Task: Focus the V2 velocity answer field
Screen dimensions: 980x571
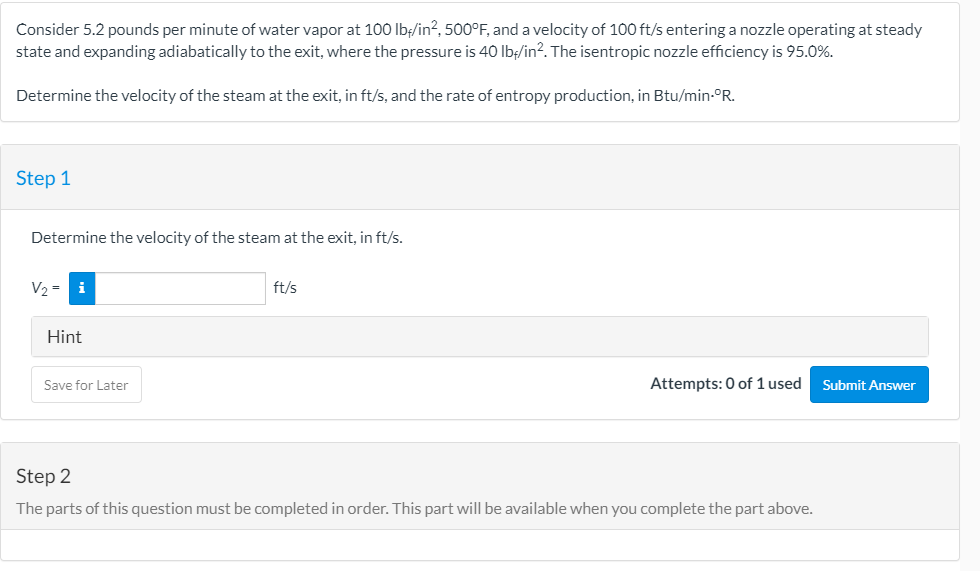Action: (180, 288)
